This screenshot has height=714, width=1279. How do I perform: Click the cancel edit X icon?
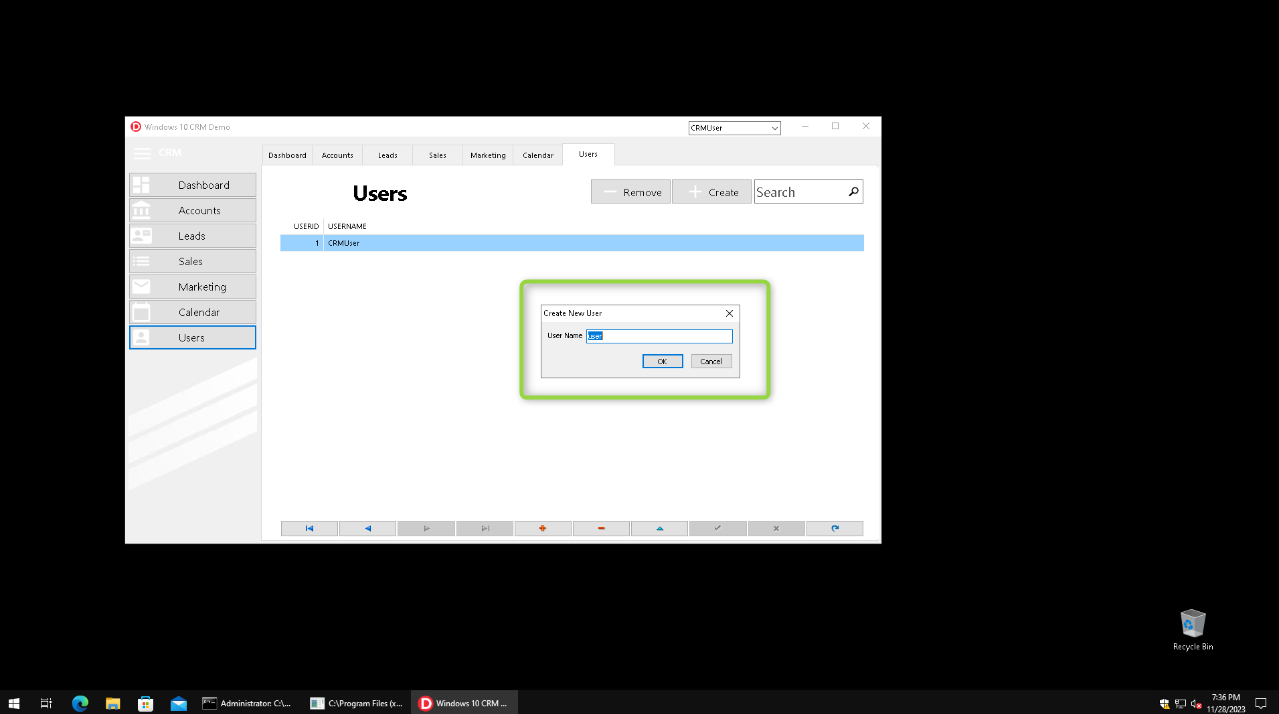pyautogui.click(x=776, y=528)
